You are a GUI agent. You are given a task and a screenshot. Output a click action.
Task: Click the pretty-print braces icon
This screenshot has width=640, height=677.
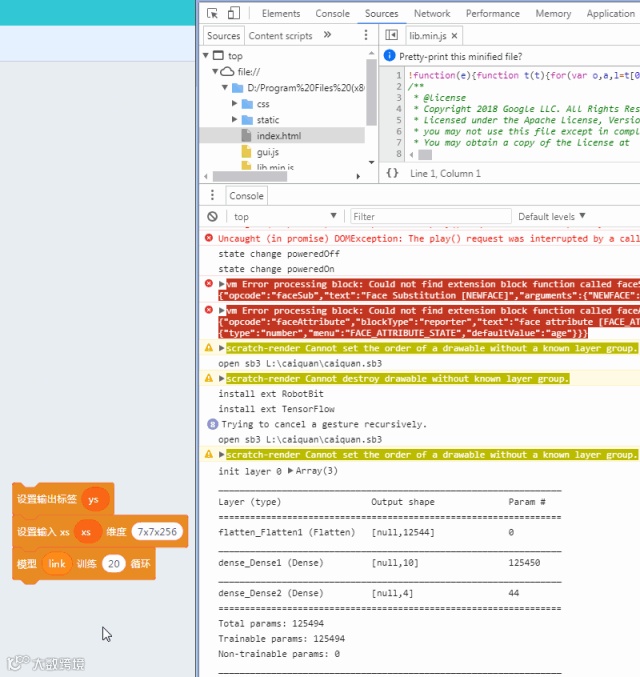(392, 173)
